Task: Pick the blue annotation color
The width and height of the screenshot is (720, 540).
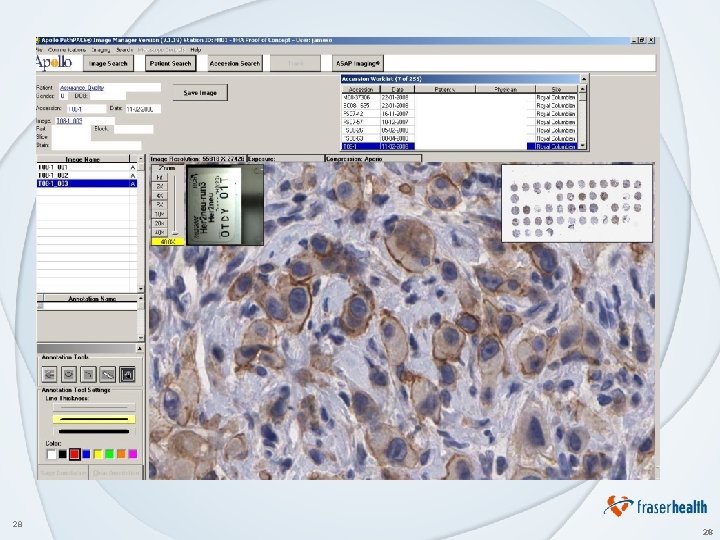Action: click(86, 454)
